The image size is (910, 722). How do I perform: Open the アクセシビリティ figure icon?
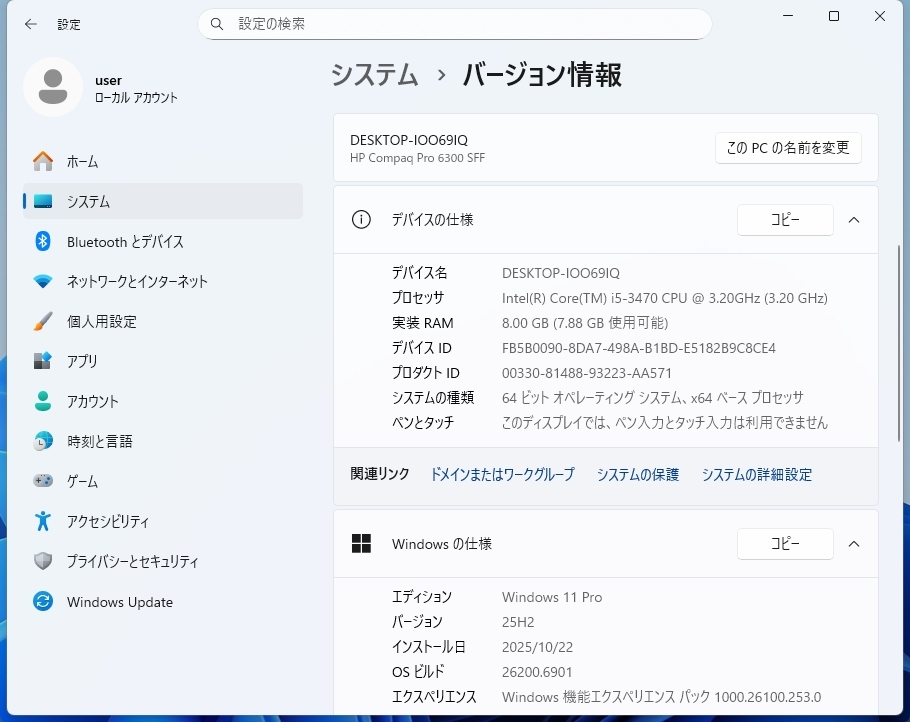[43, 521]
